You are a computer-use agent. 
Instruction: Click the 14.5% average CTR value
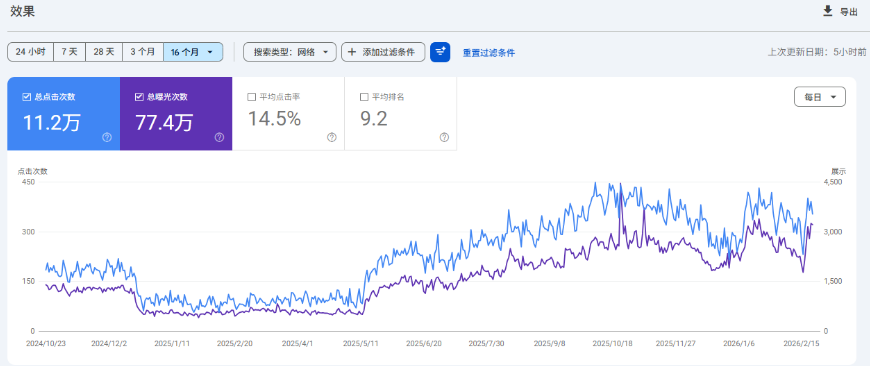point(274,119)
